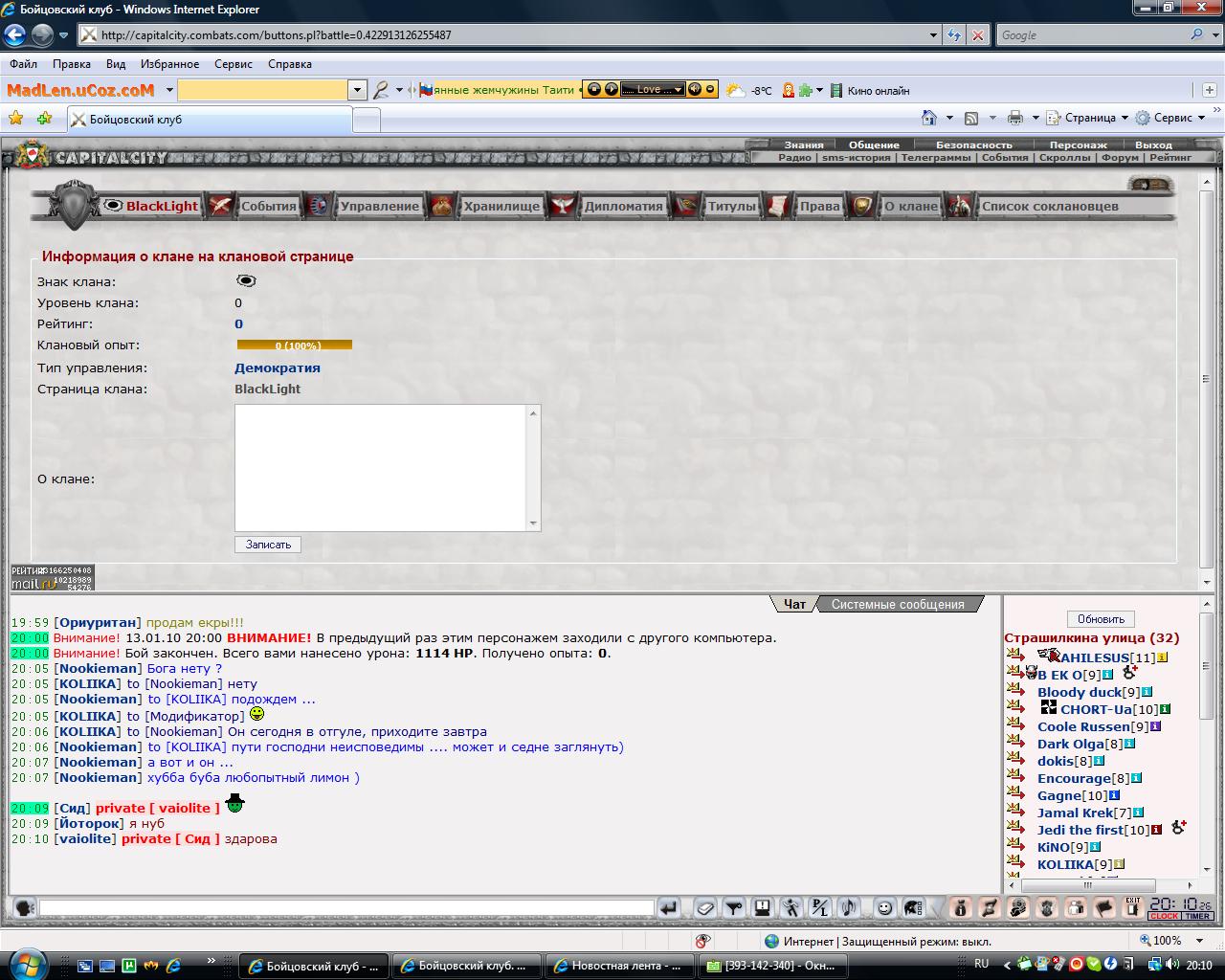
Task: Select the Чат tab
Action: pyautogui.click(x=793, y=604)
